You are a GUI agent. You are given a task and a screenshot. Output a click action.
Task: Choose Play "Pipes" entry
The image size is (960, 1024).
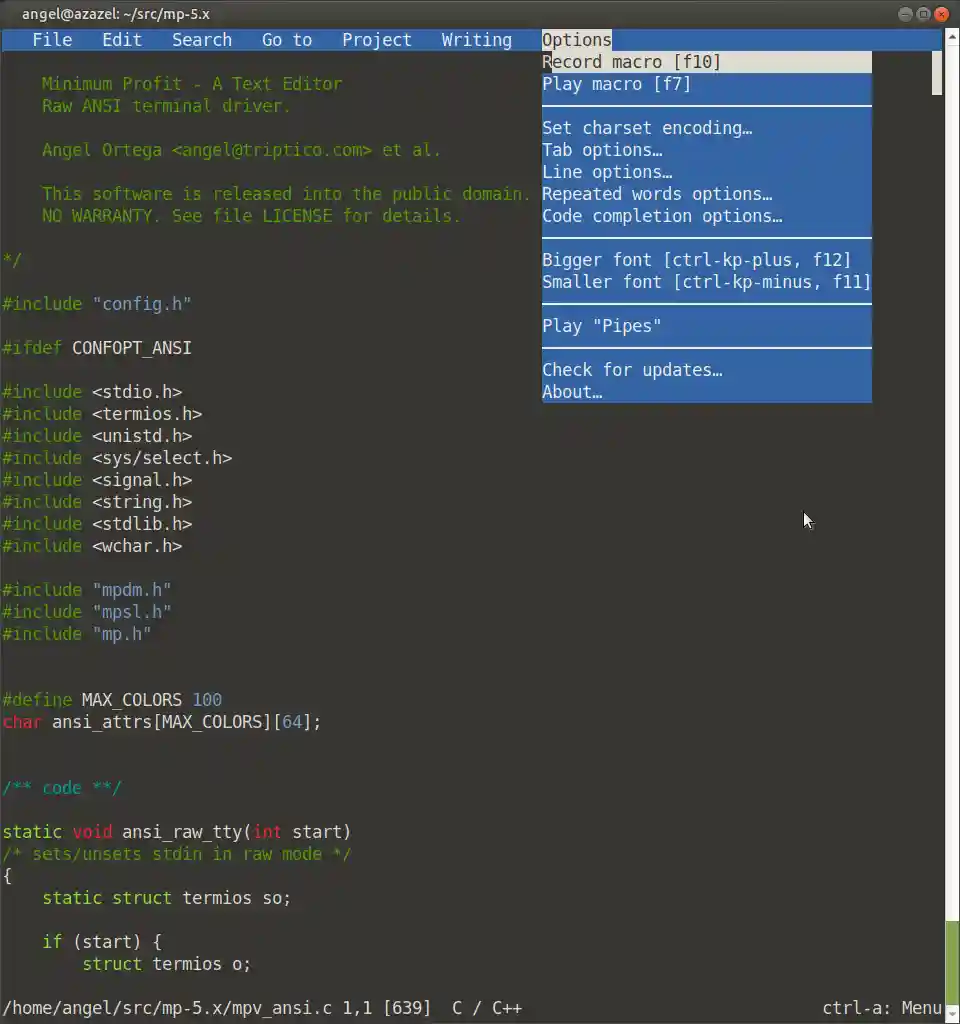[707, 326]
